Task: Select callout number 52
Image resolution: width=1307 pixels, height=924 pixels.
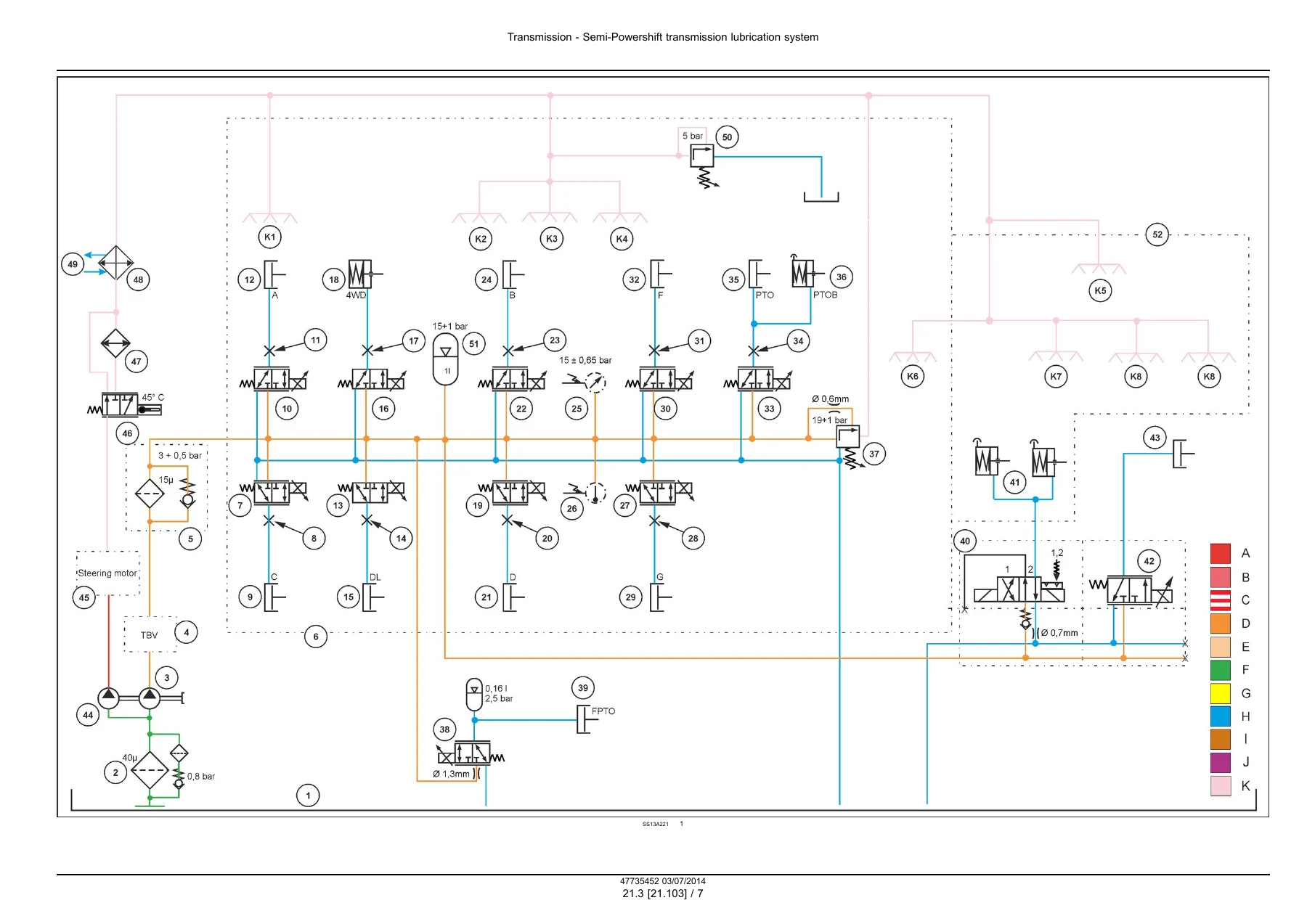Action: click(1157, 234)
